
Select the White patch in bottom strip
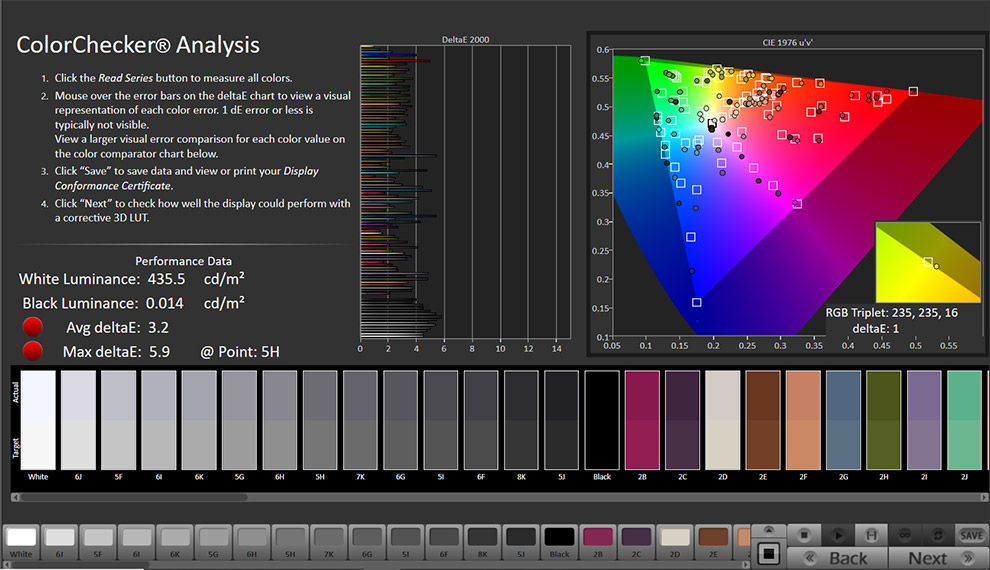pos(21,542)
